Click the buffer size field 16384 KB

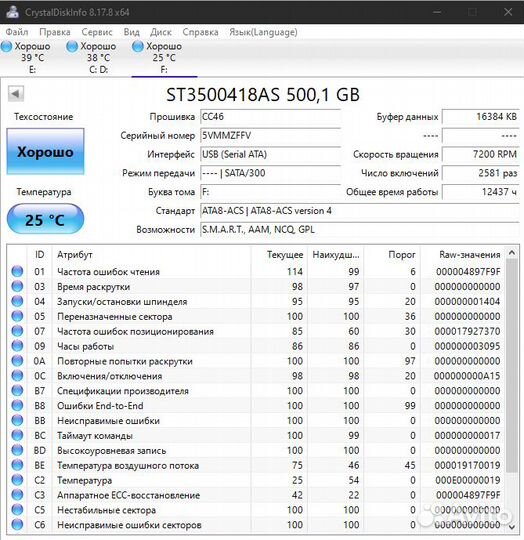[481, 117]
